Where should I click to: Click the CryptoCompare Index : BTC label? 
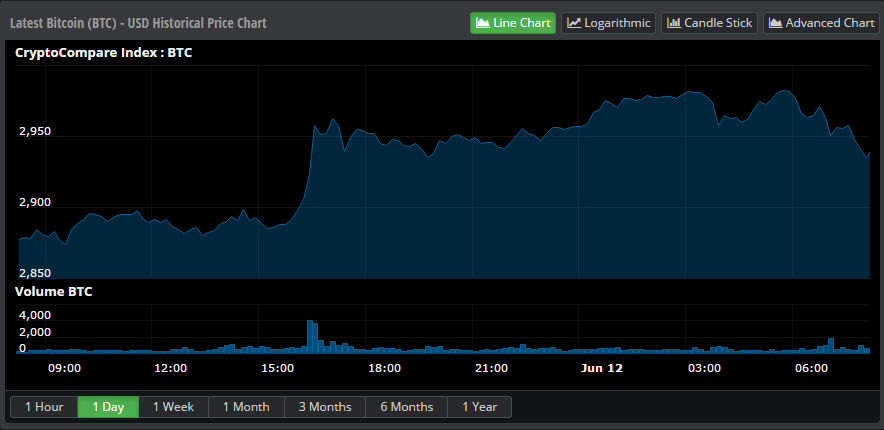pyautogui.click(x=103, y=53)
